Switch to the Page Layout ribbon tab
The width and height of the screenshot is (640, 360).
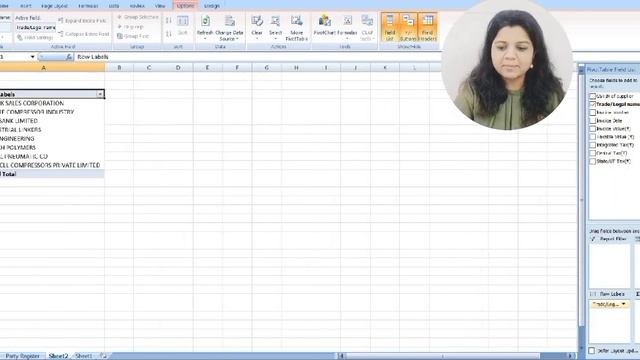[x=54, y=6]
